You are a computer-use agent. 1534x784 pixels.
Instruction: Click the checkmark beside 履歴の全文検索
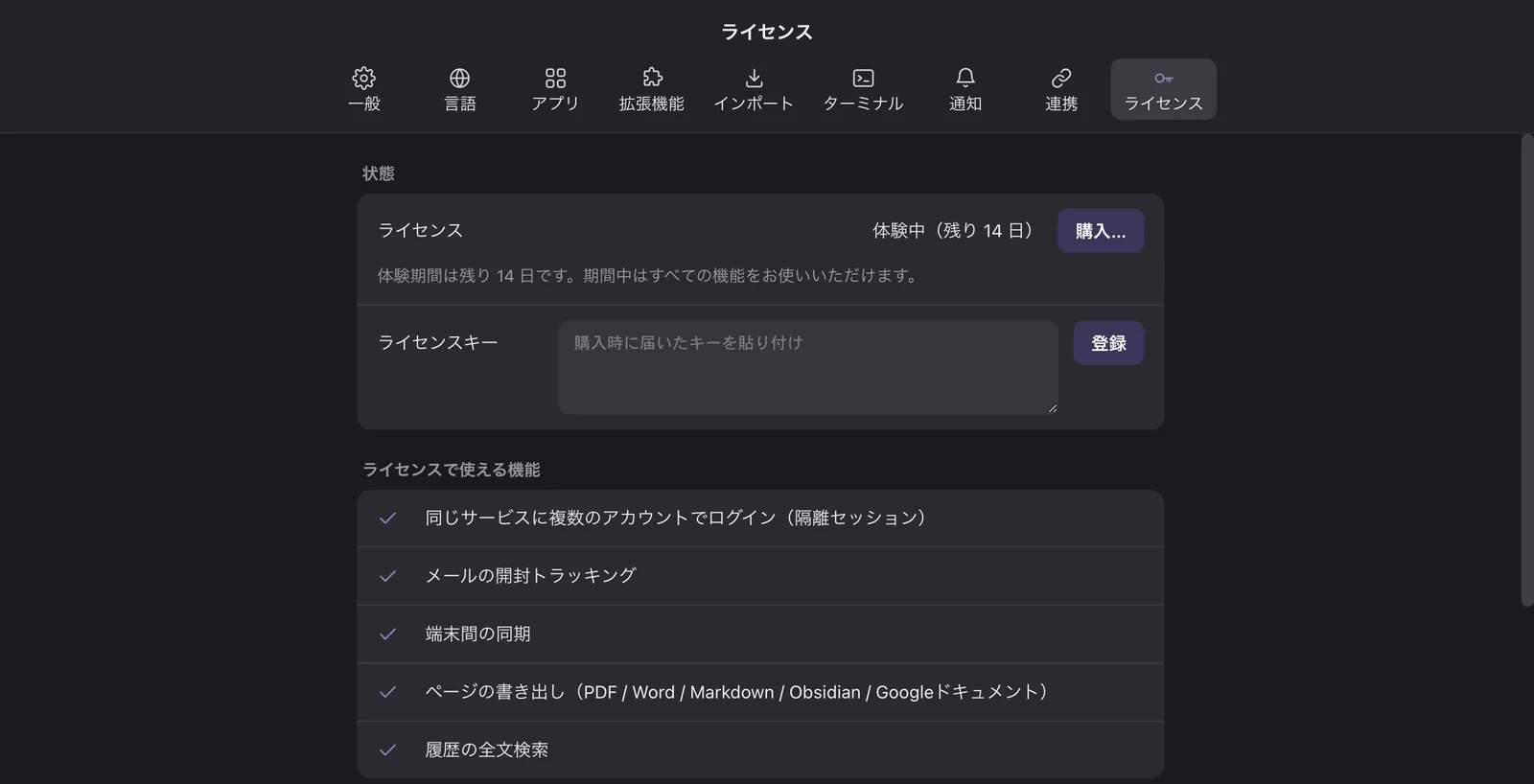click(387, 749)
